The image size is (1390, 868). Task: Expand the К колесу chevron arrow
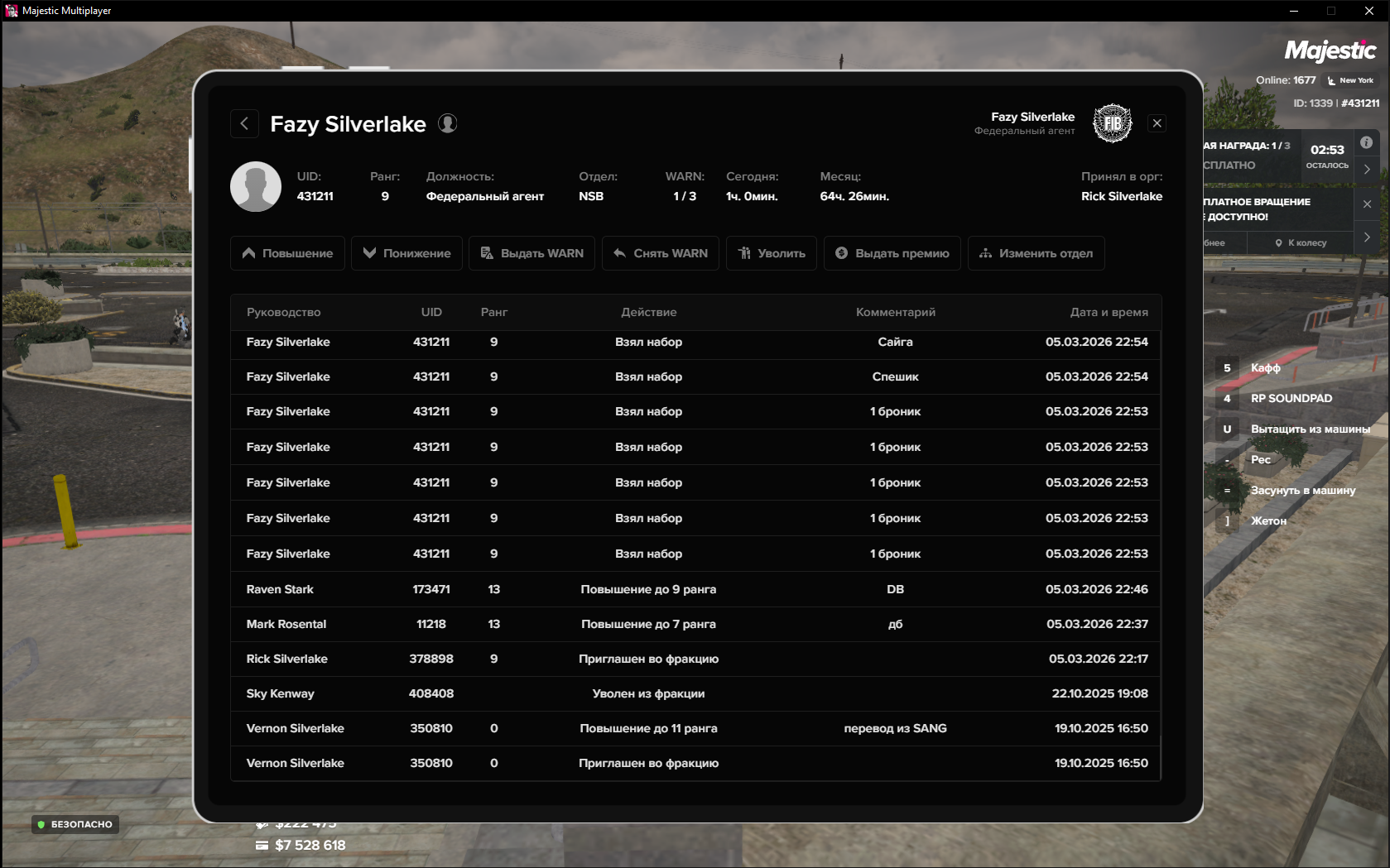coord(1366,237)
